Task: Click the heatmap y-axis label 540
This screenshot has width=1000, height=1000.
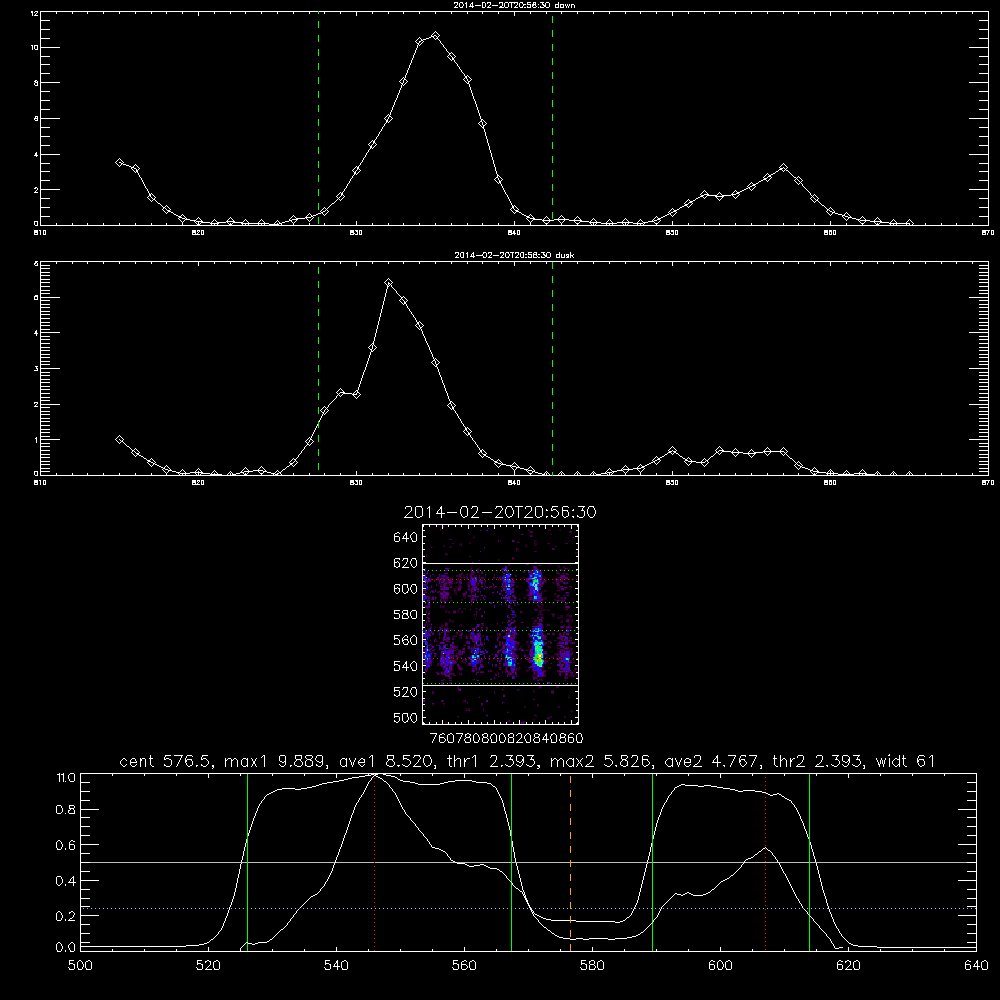Action: coord(406,666)
